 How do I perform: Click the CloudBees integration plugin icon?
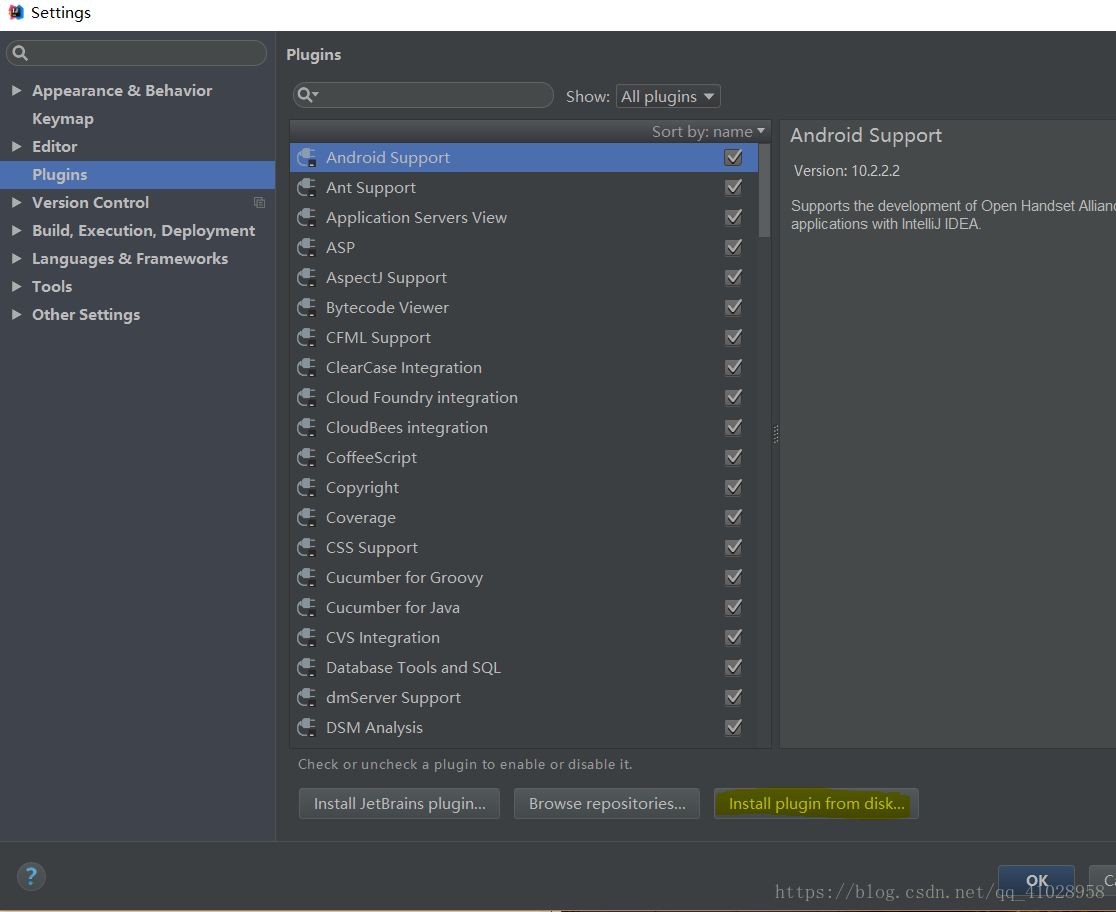pyautogui.click(x=307, y=427)
